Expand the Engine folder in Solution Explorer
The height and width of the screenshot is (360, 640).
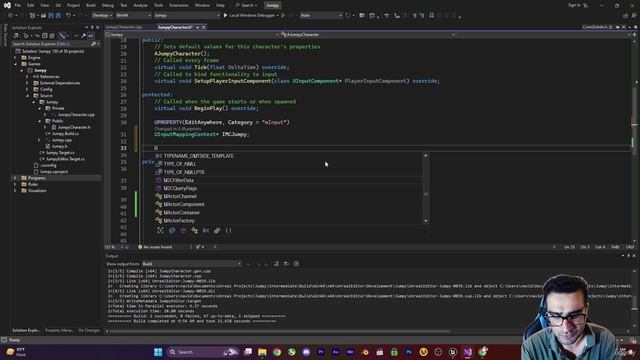[x=16, y=58]
